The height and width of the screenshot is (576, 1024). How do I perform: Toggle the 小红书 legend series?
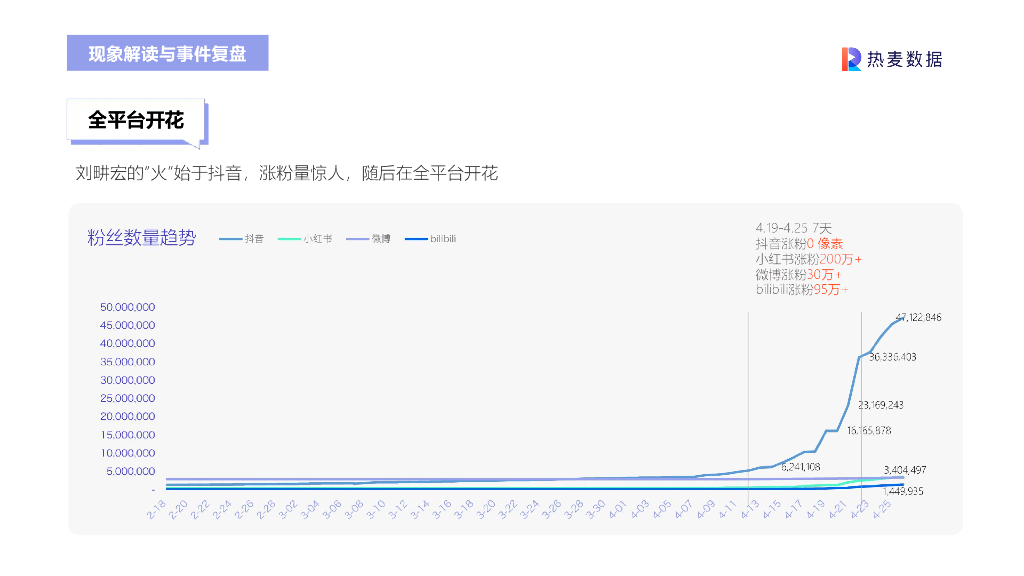click(x=304, y=238)
